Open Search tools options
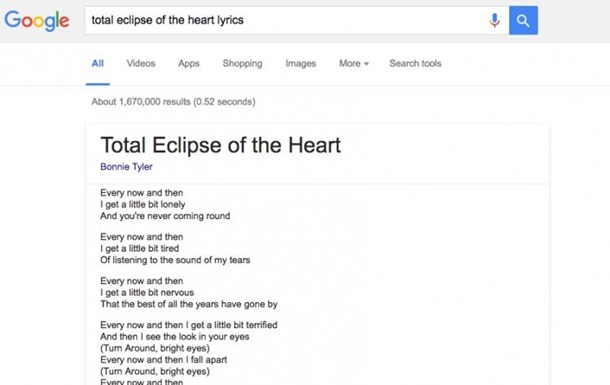610x385 pixels. (415, 63)
